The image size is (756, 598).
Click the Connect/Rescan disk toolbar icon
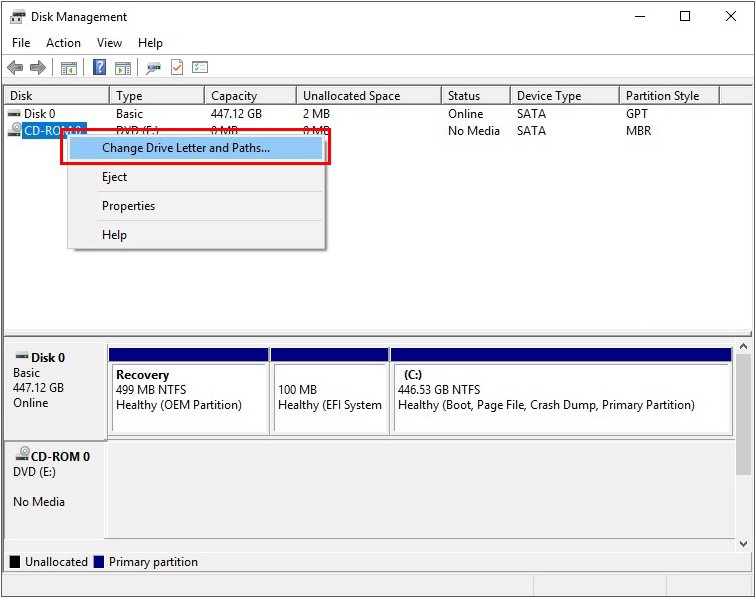point(153,68)
